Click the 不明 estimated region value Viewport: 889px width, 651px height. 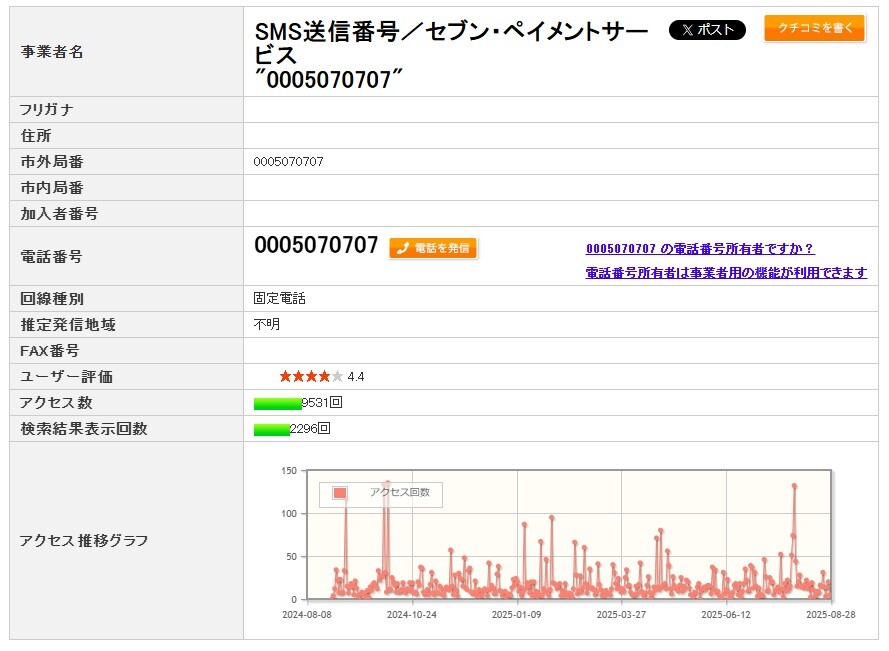pos(266,324)
